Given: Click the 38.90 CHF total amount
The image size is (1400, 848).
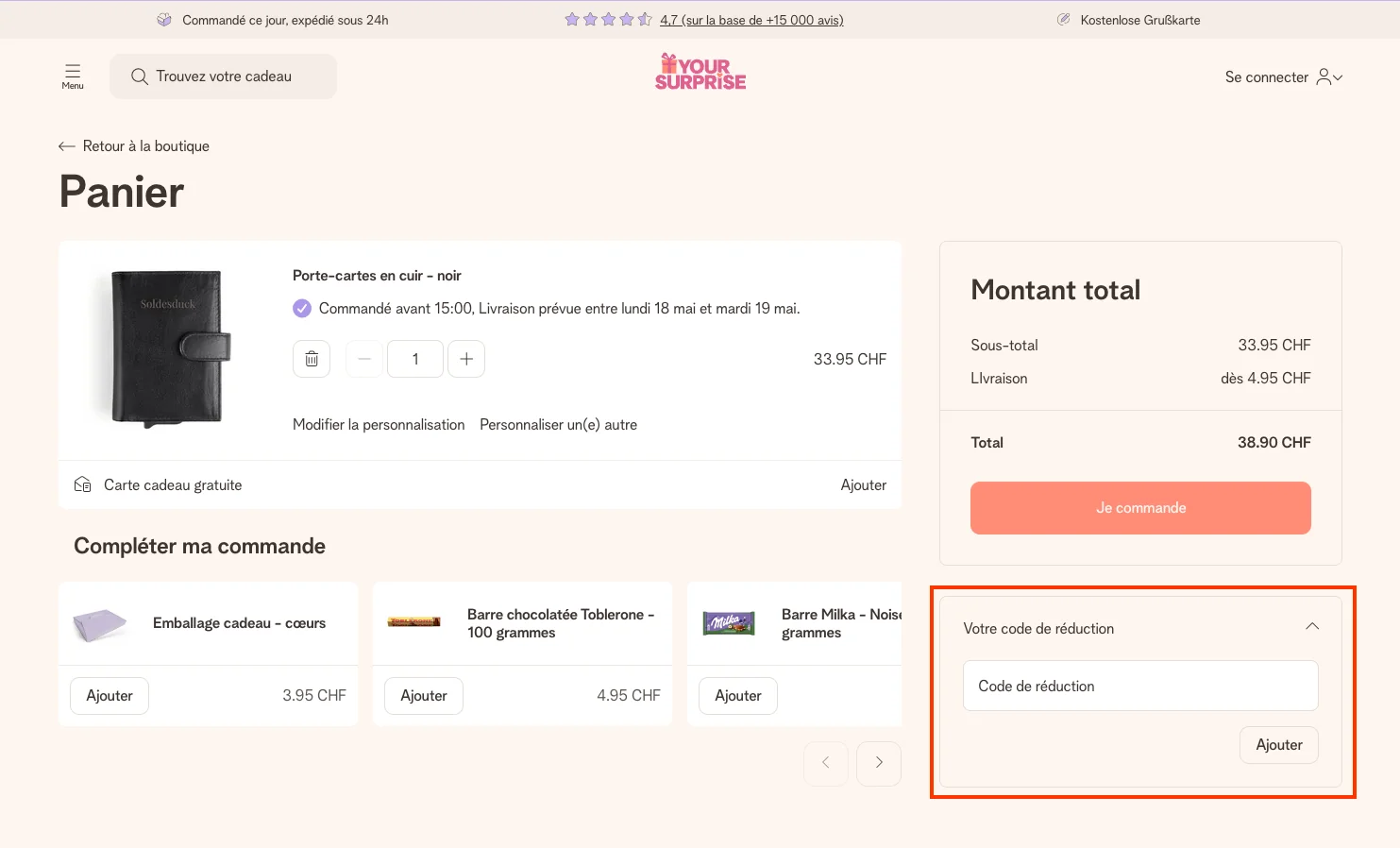Looking at the screenshot, I should coord(1274,442).
